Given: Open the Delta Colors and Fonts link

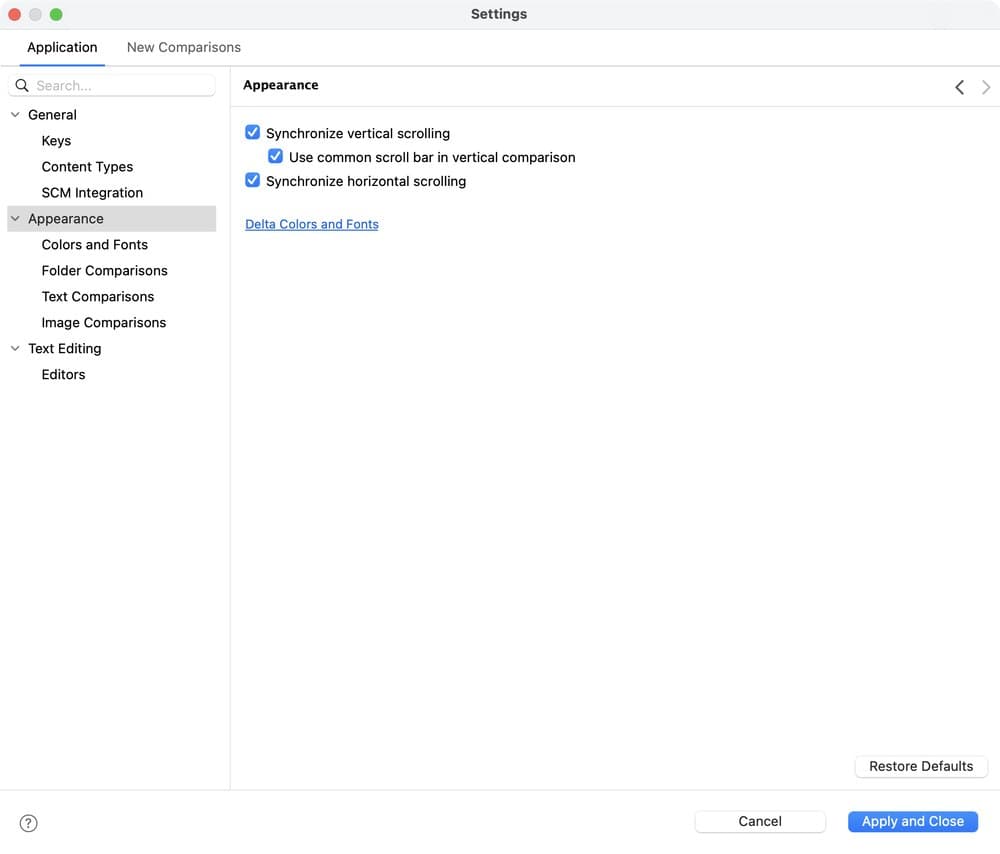Looking at the screenshot, I should click(312, 225).
